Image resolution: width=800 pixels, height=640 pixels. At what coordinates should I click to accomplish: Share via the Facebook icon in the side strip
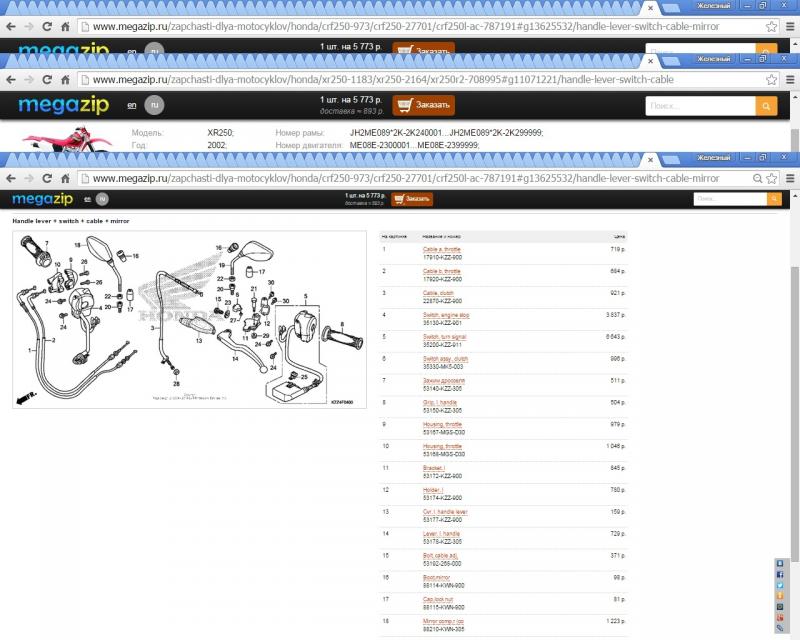point(780,574)
